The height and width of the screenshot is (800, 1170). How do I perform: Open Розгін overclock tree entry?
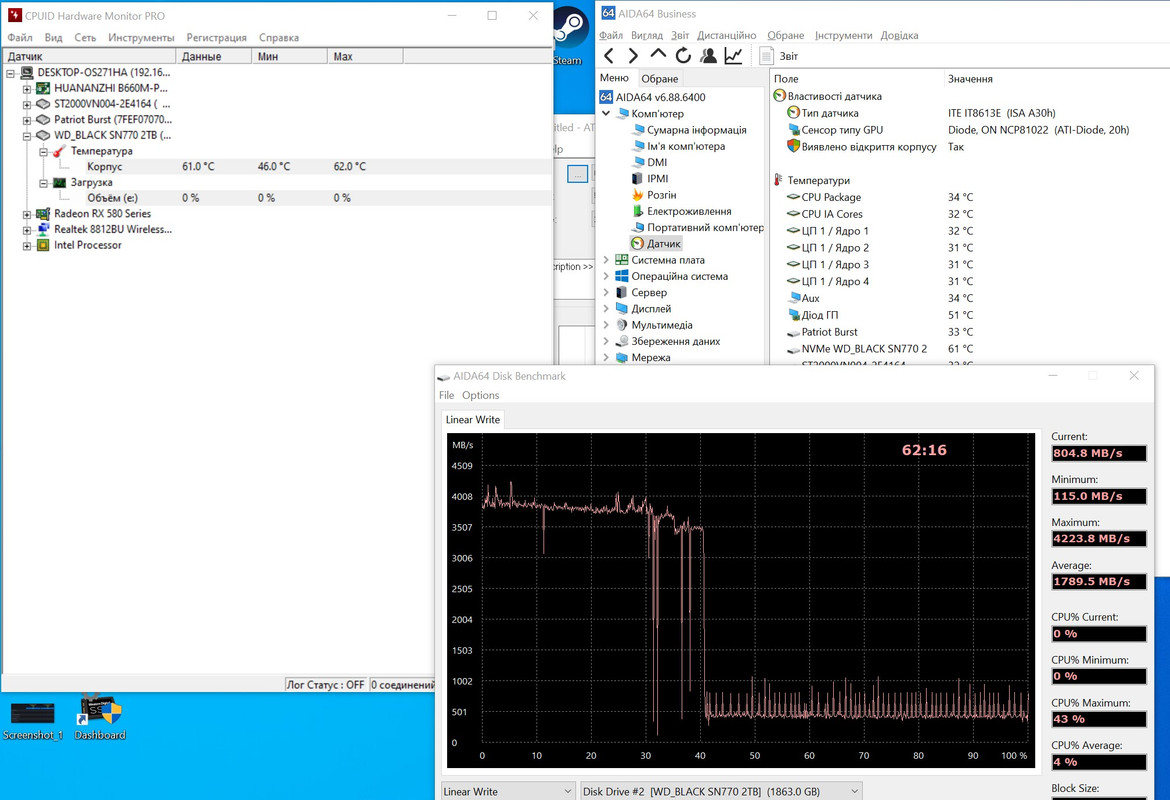click(x=654, y=195)
